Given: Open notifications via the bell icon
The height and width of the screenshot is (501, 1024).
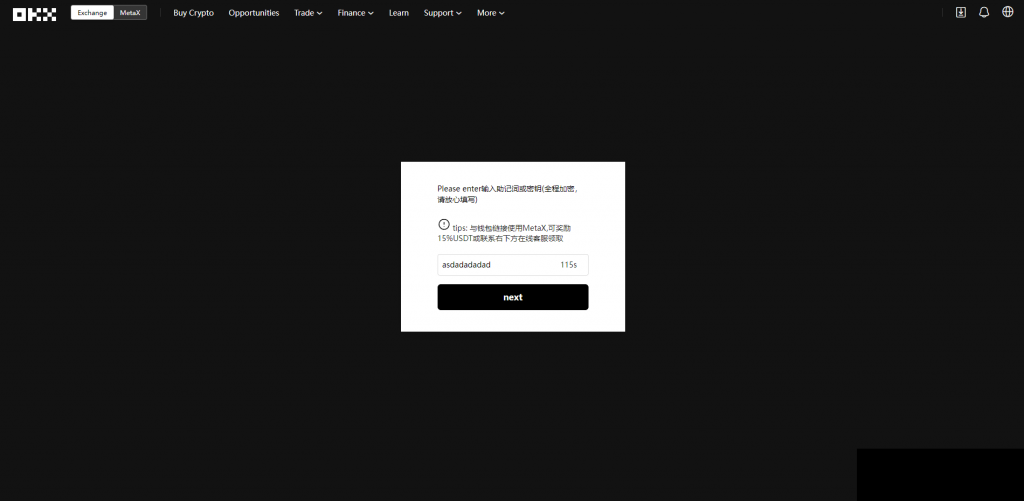Looking at the screenshot, I should click(984, 13).
